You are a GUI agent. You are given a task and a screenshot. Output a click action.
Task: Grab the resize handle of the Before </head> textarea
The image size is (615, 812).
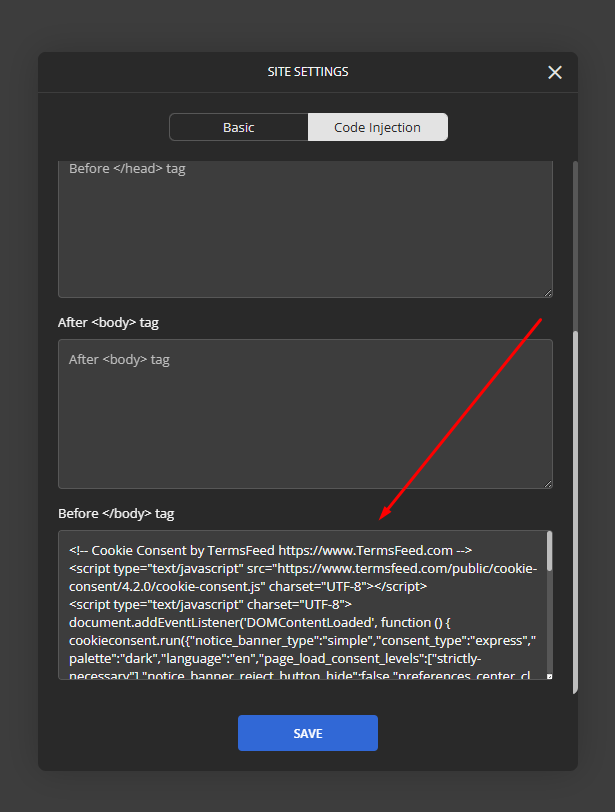point(548,293)
